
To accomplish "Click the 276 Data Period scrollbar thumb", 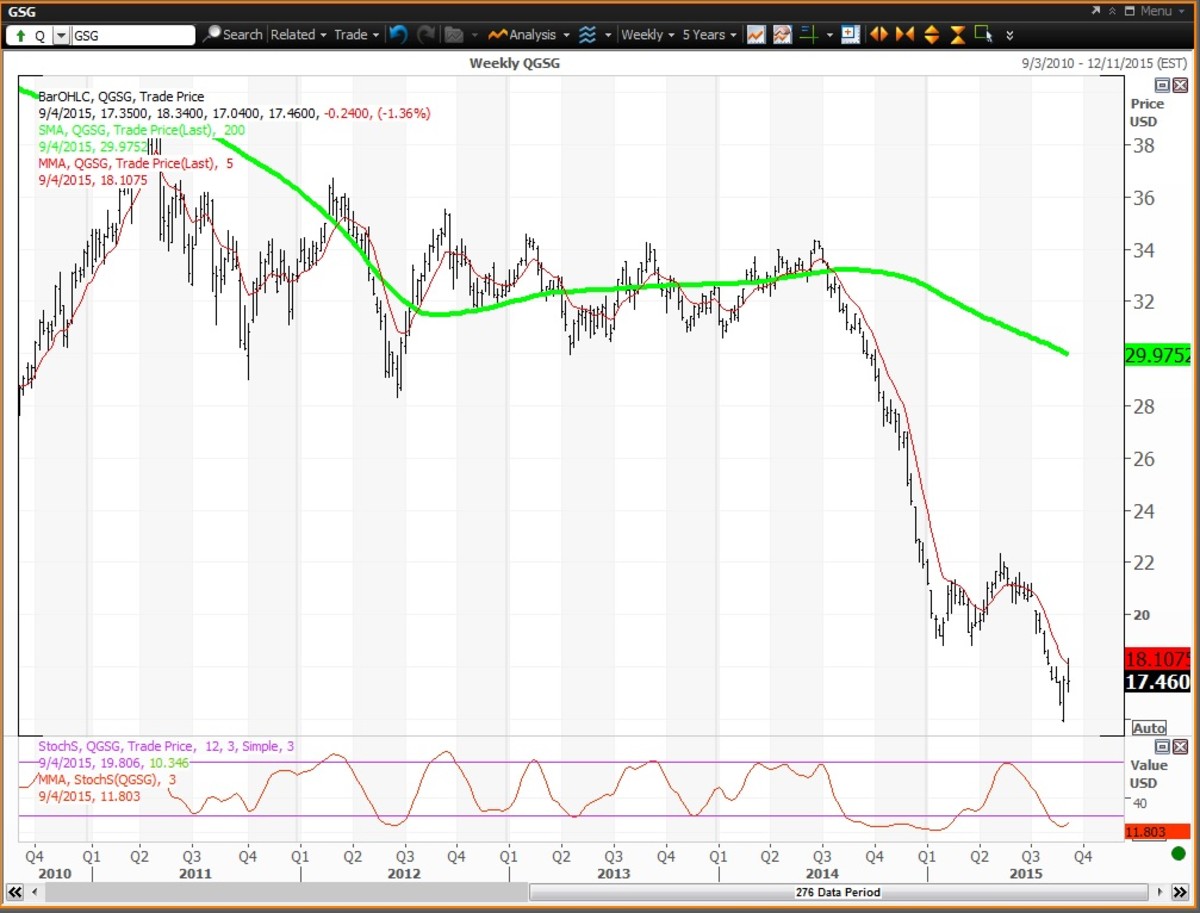I will click(836, 892).
